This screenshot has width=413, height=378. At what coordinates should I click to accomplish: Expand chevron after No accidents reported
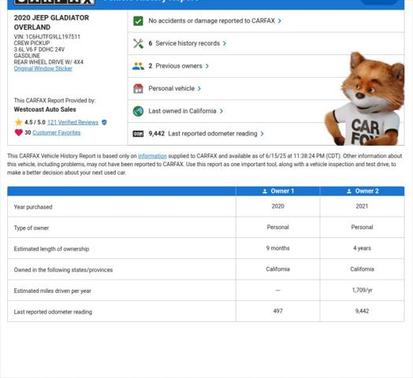279,21
